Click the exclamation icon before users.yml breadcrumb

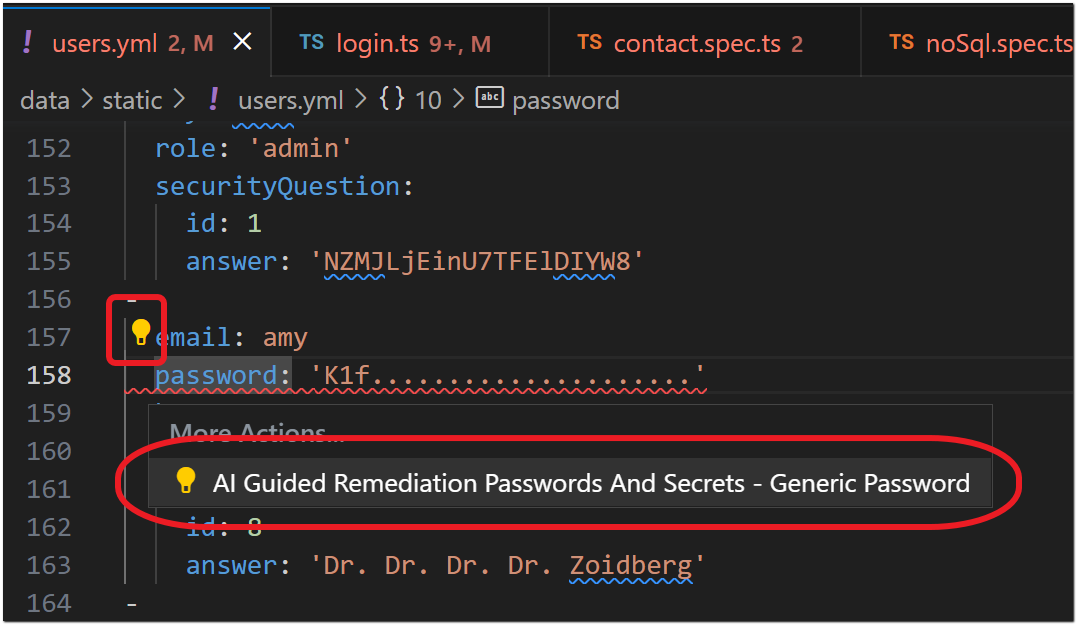point(214,99)
